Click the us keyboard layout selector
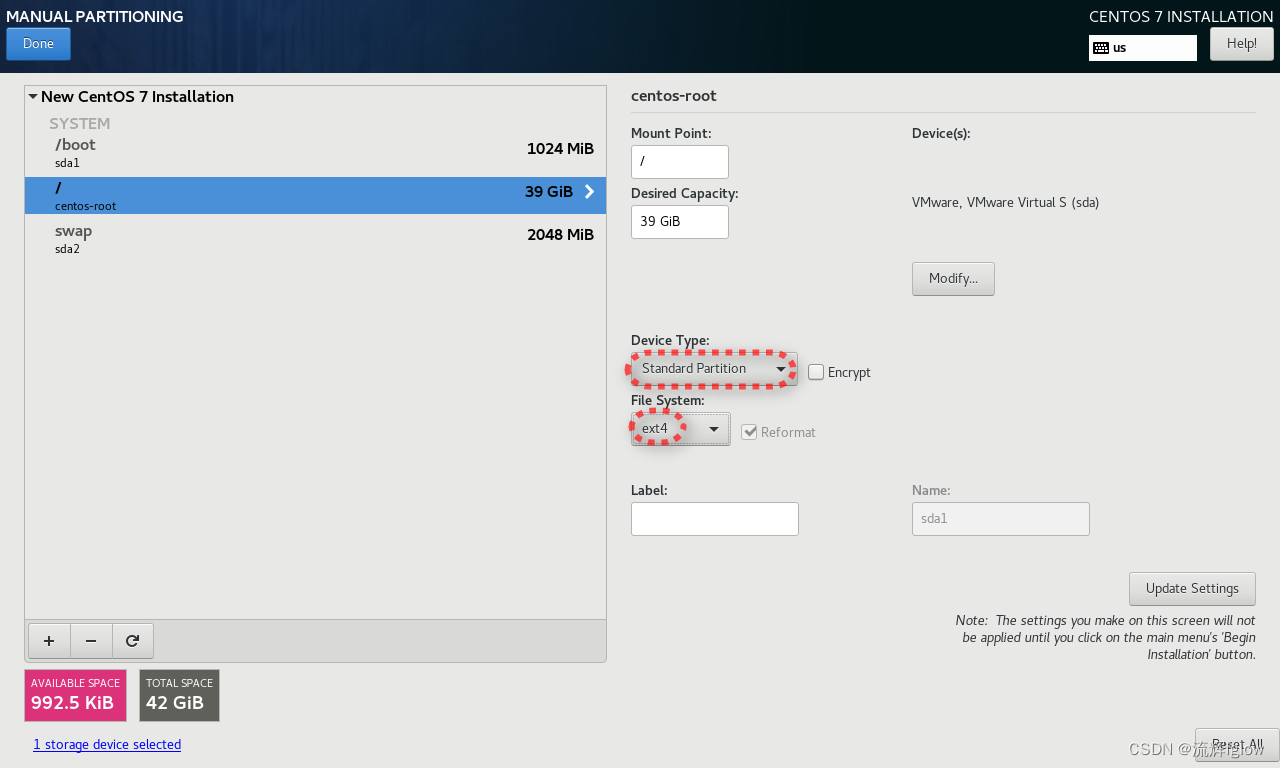 tap(1143, 48)
